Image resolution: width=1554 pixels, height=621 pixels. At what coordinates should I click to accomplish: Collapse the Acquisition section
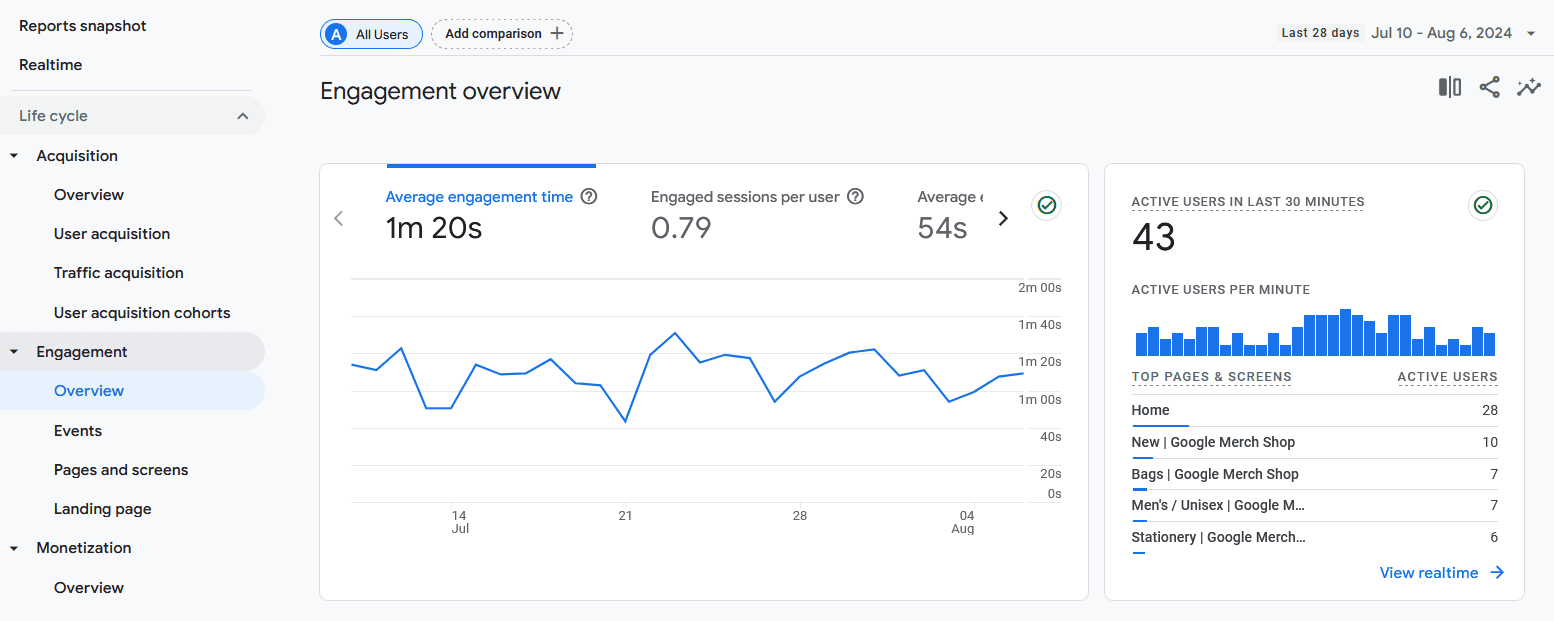click(x=14, y=155)
